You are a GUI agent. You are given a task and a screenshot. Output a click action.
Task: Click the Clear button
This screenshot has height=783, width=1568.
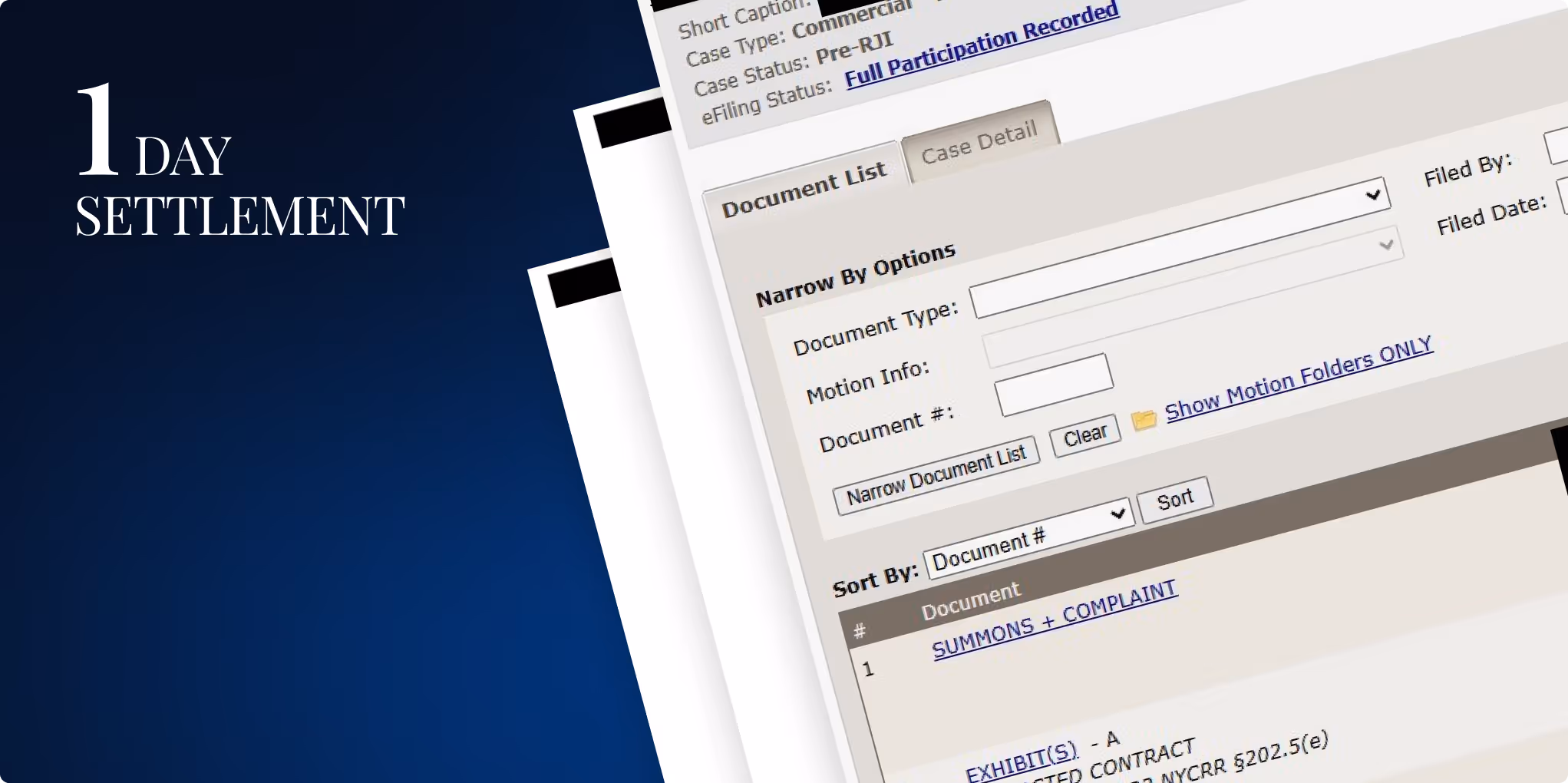pos(1085,436)
